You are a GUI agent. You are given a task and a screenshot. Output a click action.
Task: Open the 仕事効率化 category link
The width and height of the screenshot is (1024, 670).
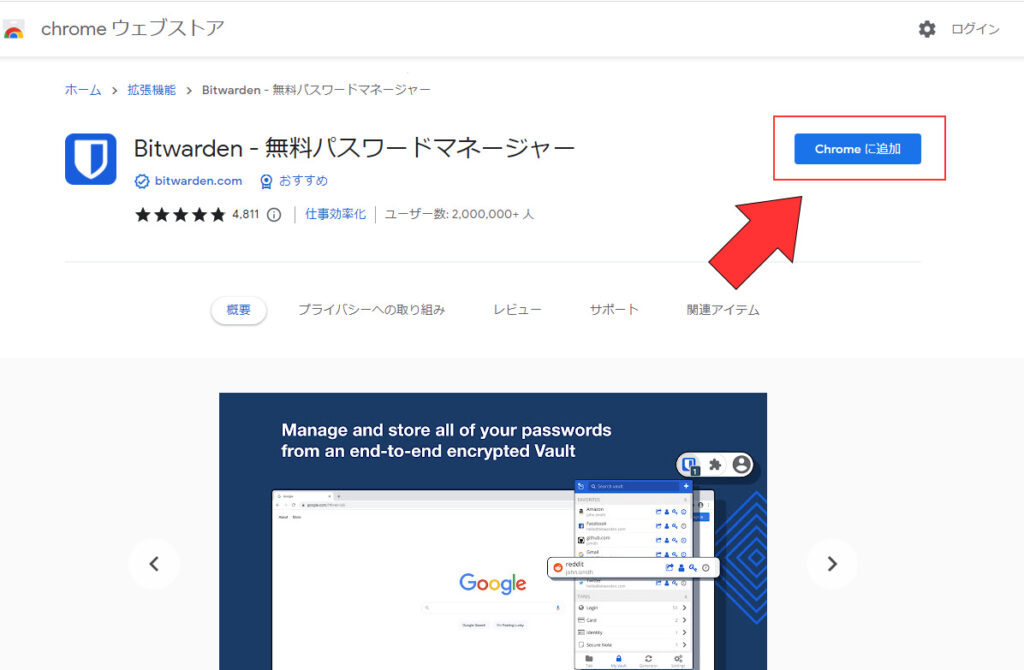point(336,214)
